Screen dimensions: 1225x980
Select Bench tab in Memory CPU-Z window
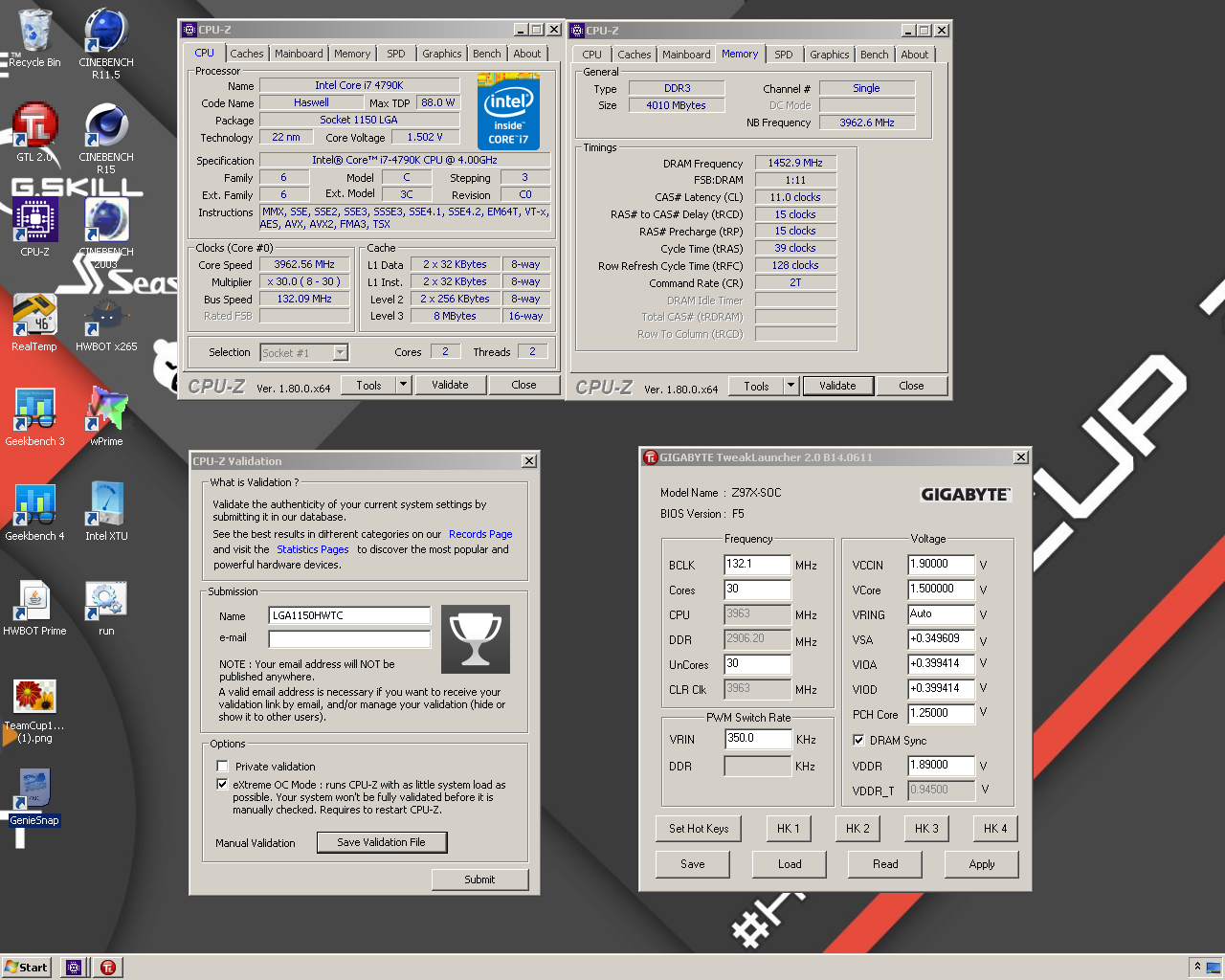coord(874,55)
